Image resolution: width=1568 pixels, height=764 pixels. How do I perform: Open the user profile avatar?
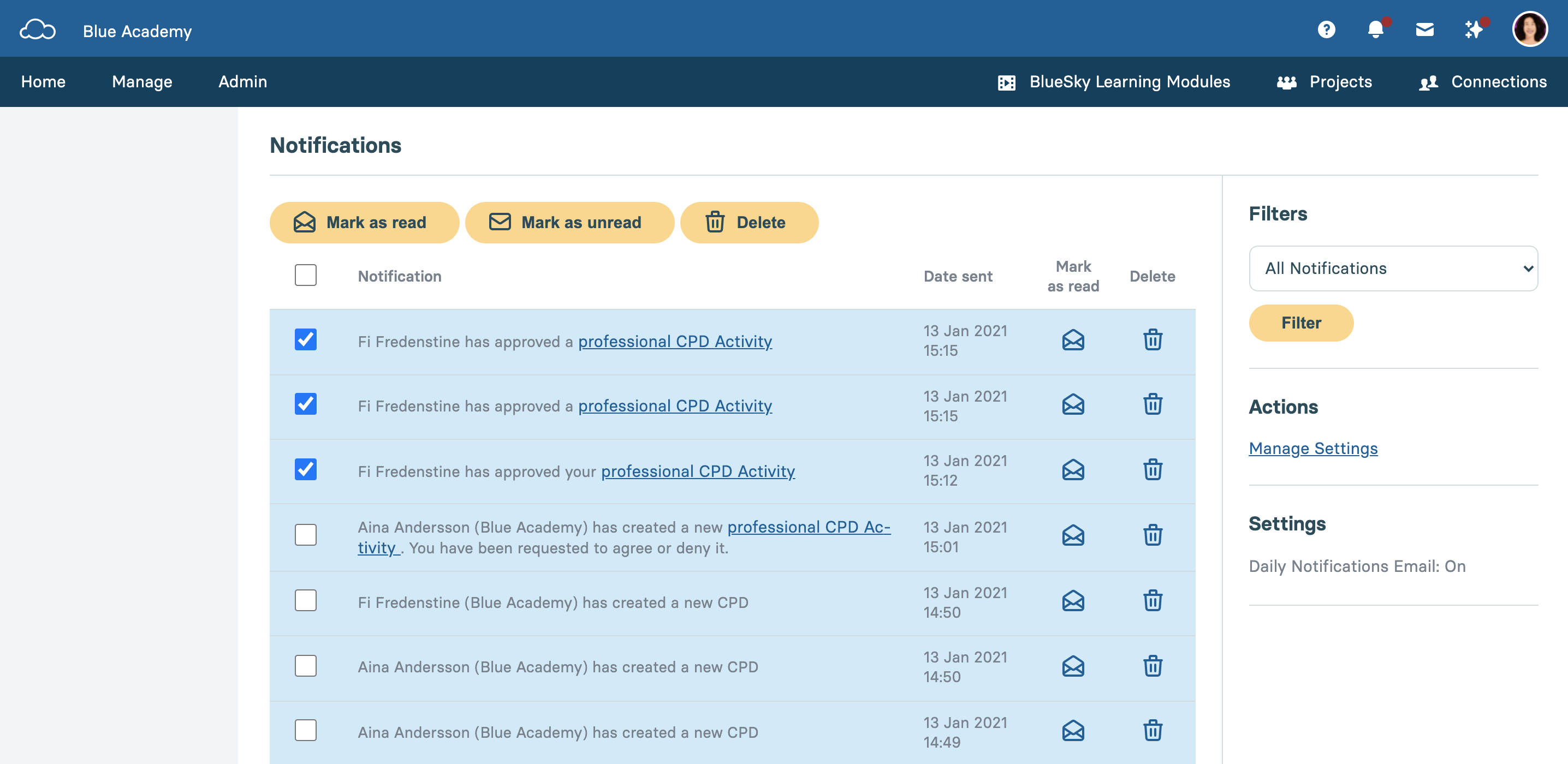coord(1529,29)
